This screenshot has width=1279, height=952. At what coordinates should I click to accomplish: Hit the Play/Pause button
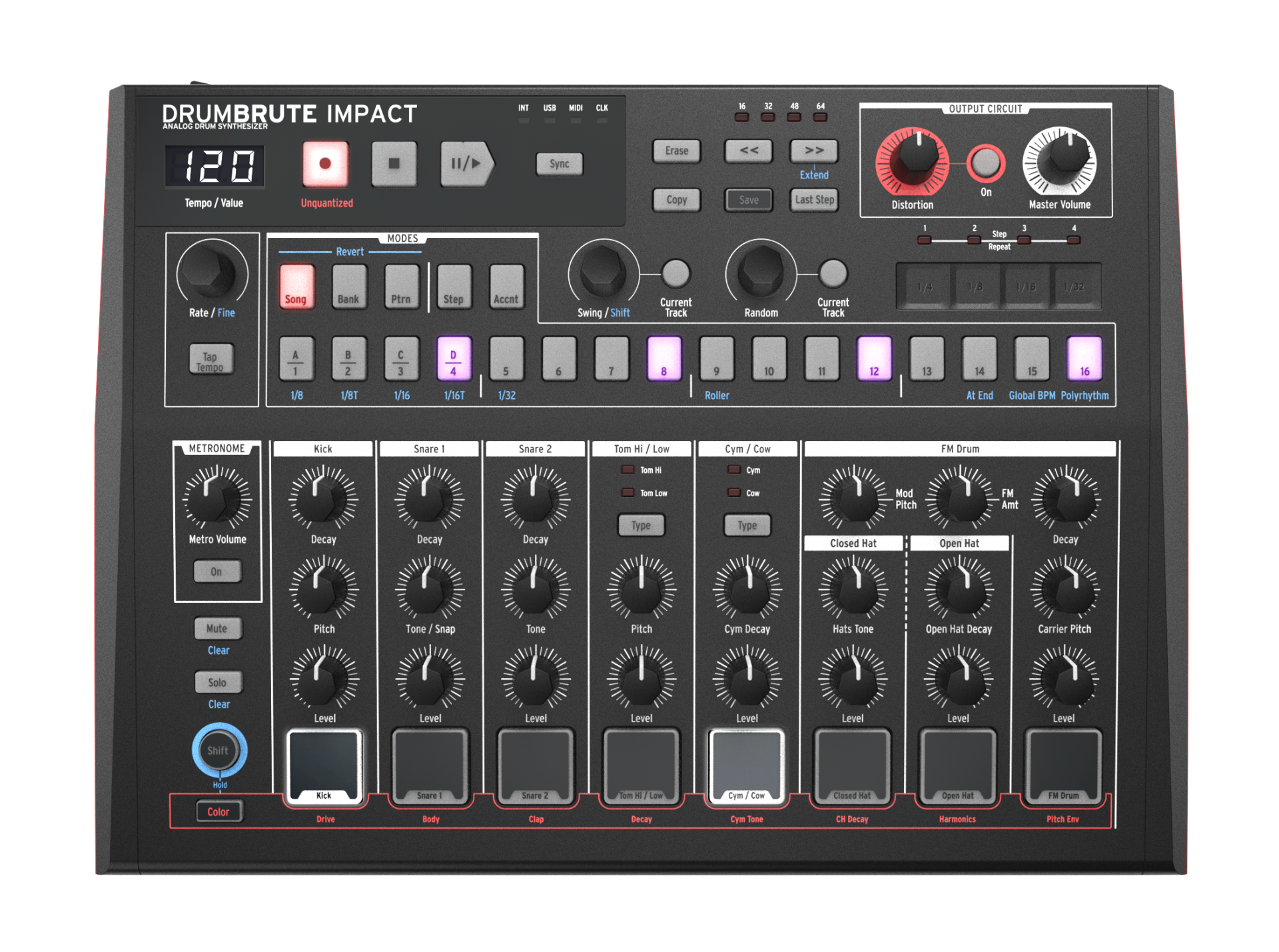(466, 163)
